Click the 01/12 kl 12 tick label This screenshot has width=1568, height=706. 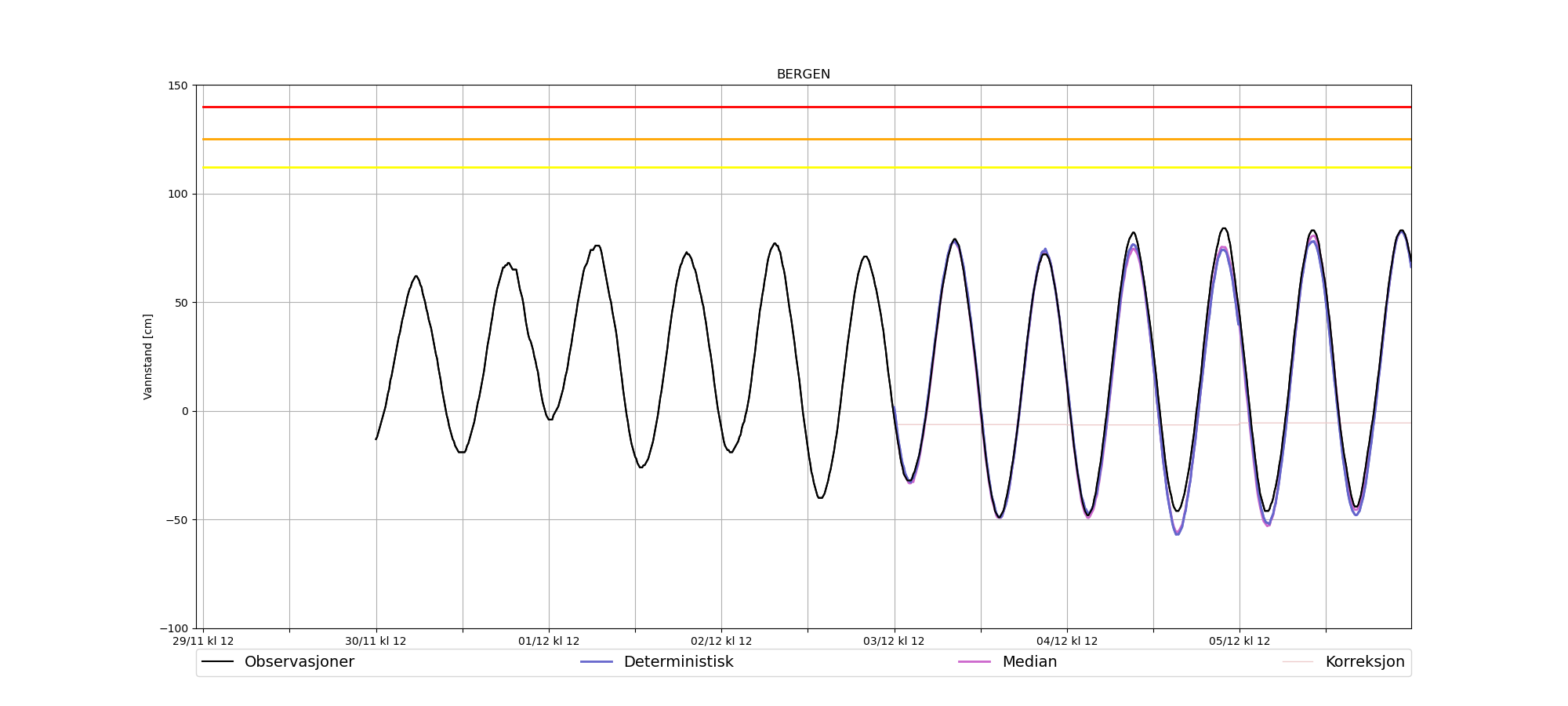click(549, 641)
